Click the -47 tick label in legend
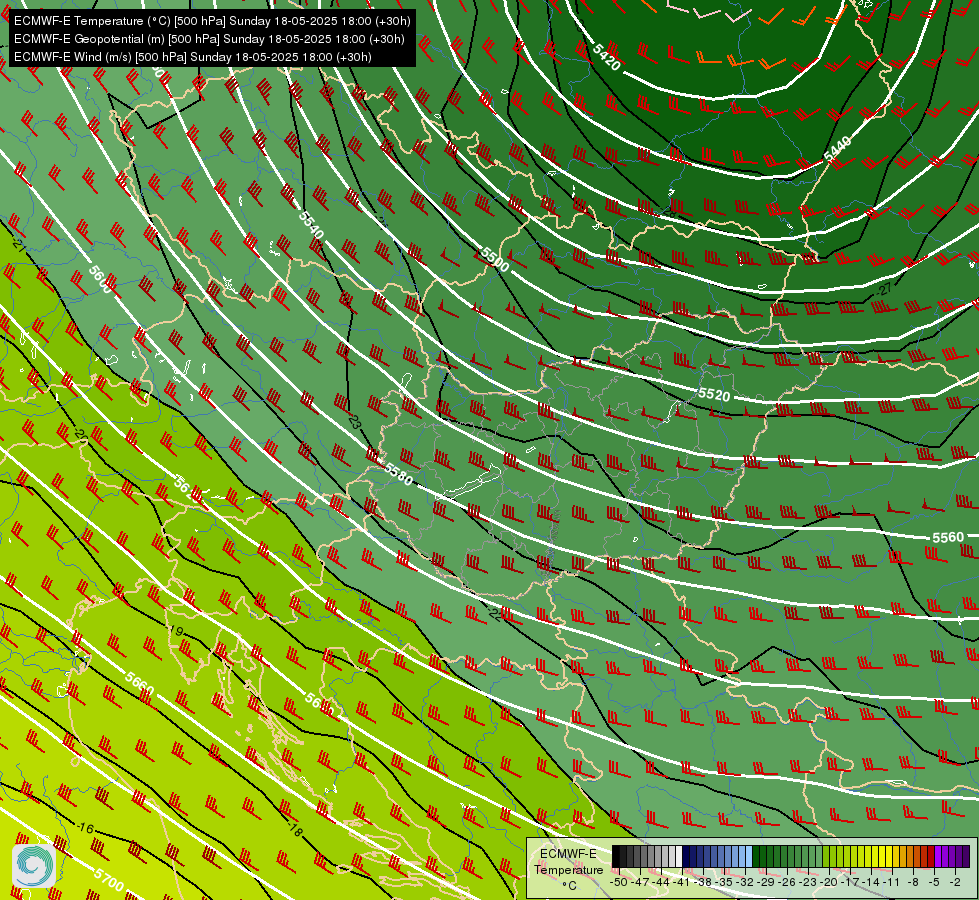The width and height of the screenshot is (979, 900). [x=640, y=882]
